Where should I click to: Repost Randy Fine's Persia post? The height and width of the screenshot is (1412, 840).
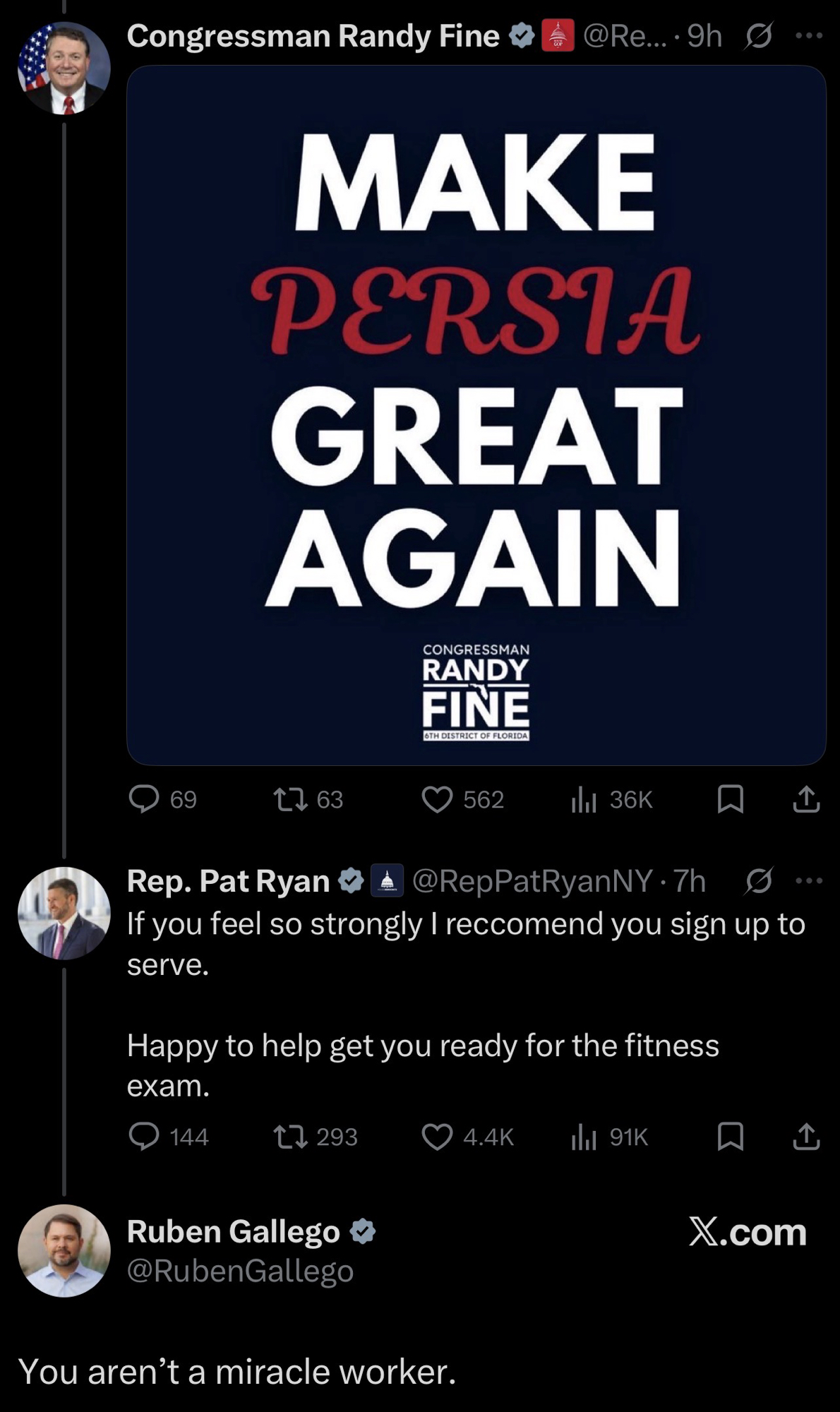[x=290, y=799]
